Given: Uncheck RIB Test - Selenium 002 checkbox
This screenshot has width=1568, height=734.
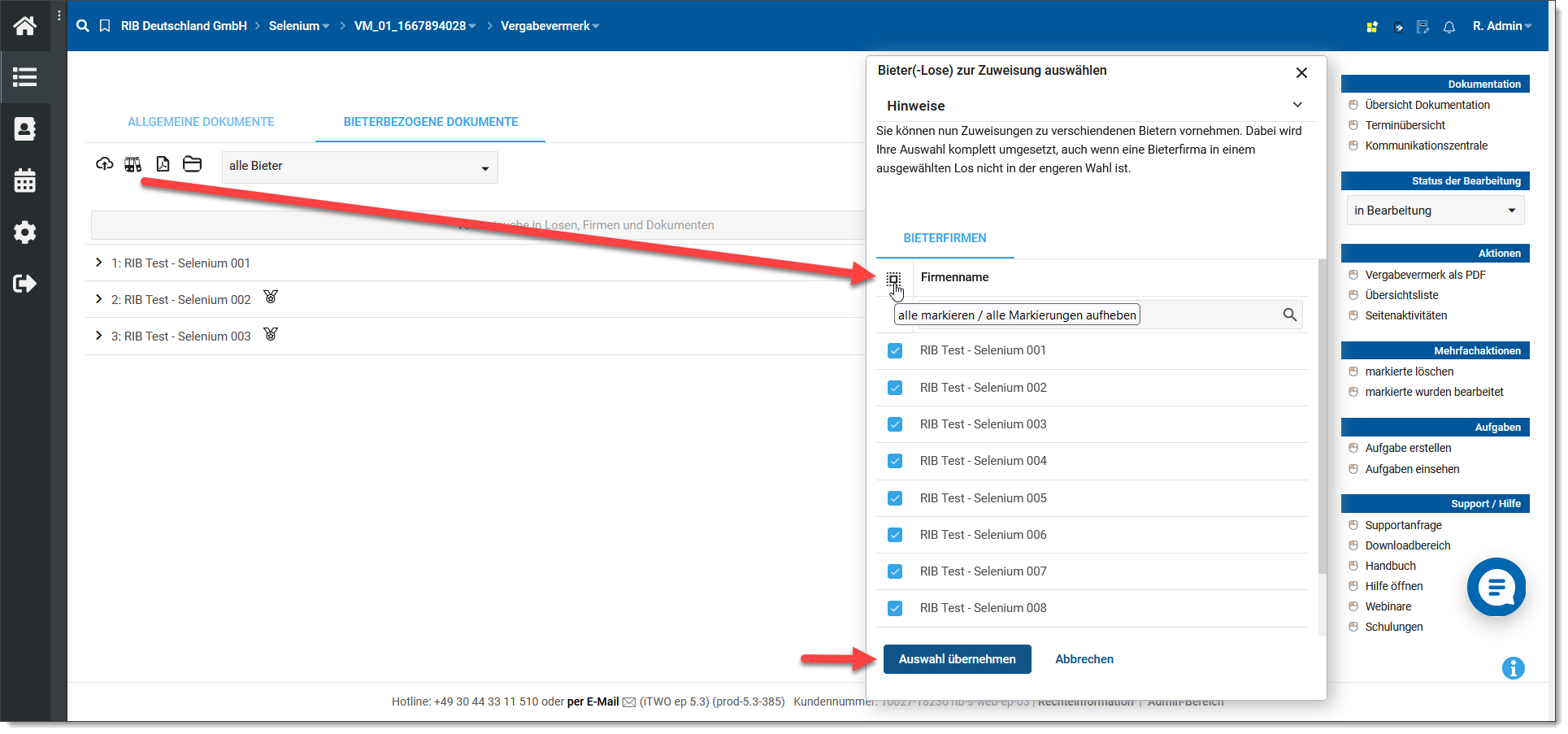Looking at the screenshot, I should 895,388.
